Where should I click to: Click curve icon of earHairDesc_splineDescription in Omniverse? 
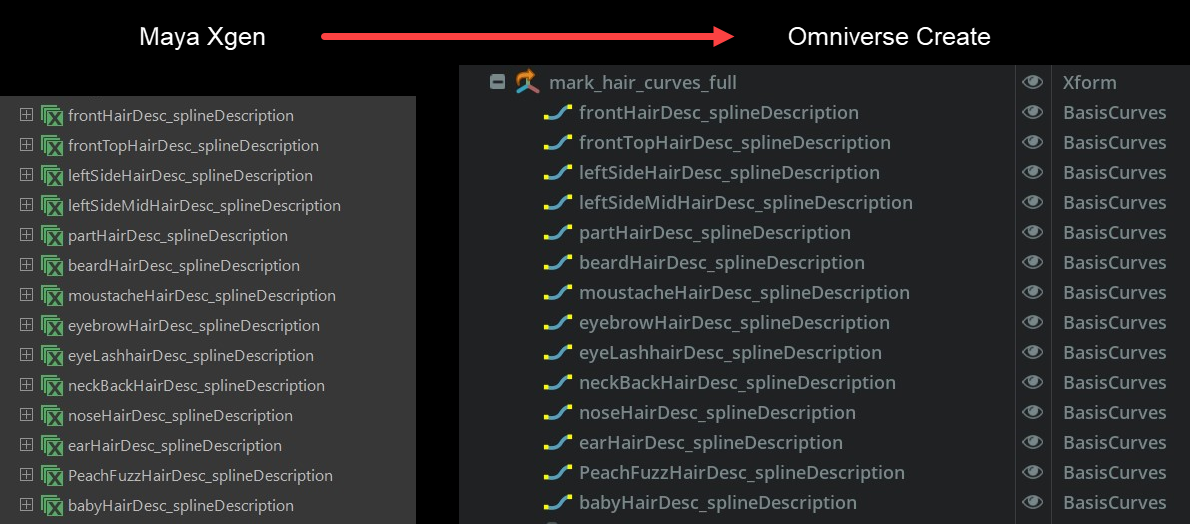point(557,443)
